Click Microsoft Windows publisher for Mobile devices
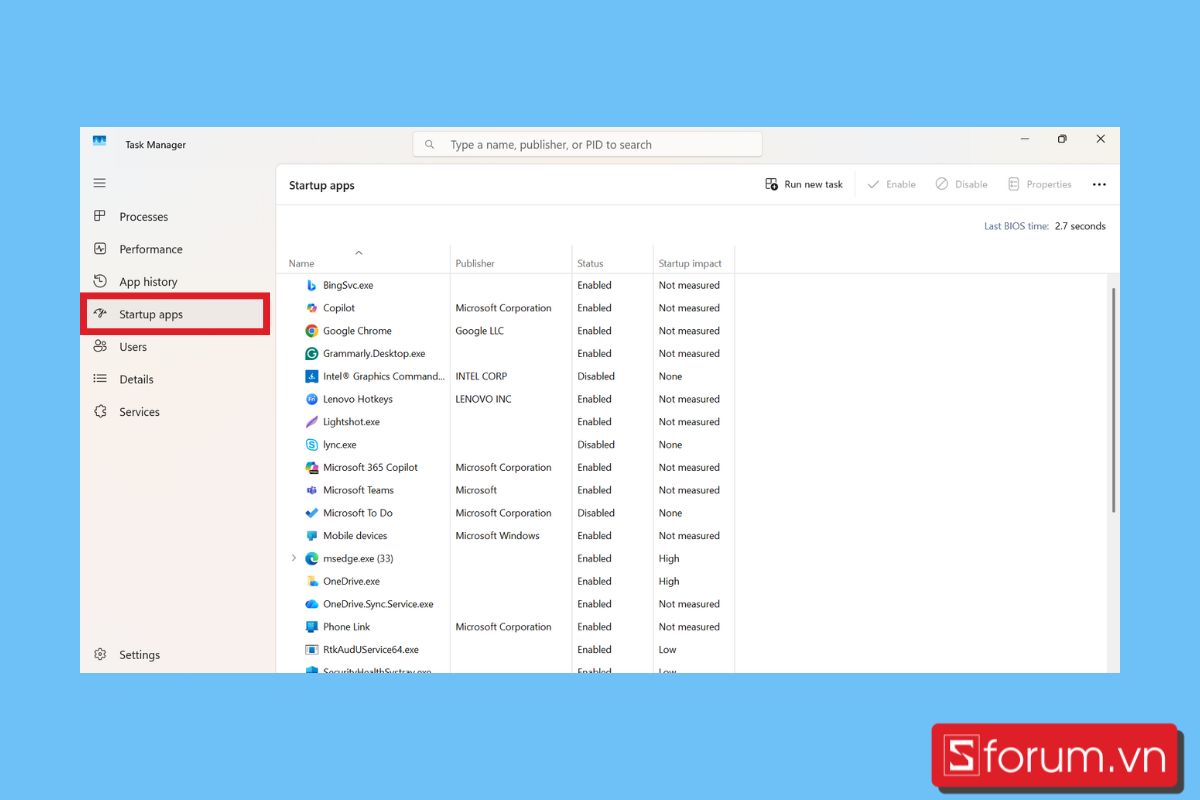1200x800 pixels. coord(497,536)
